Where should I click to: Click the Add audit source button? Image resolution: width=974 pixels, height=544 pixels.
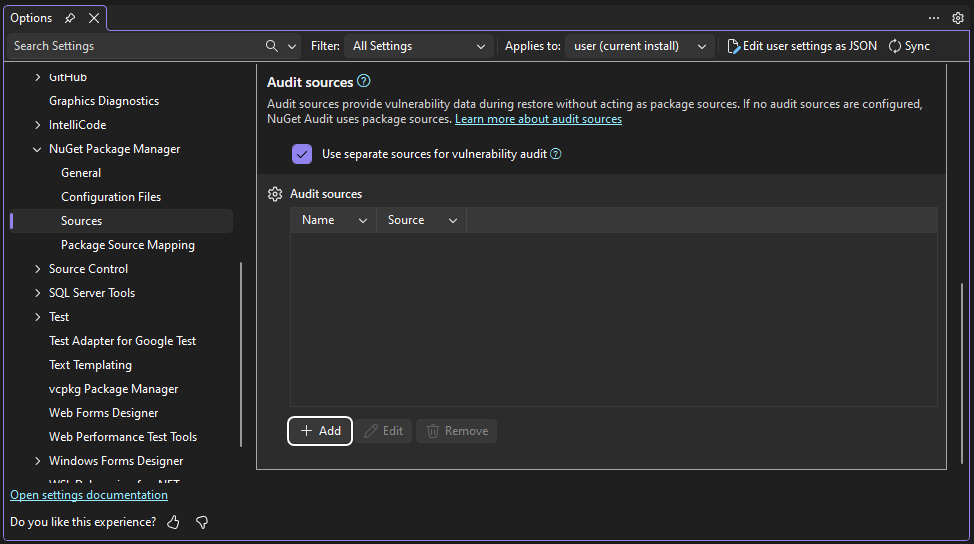[x=320, y=431]
